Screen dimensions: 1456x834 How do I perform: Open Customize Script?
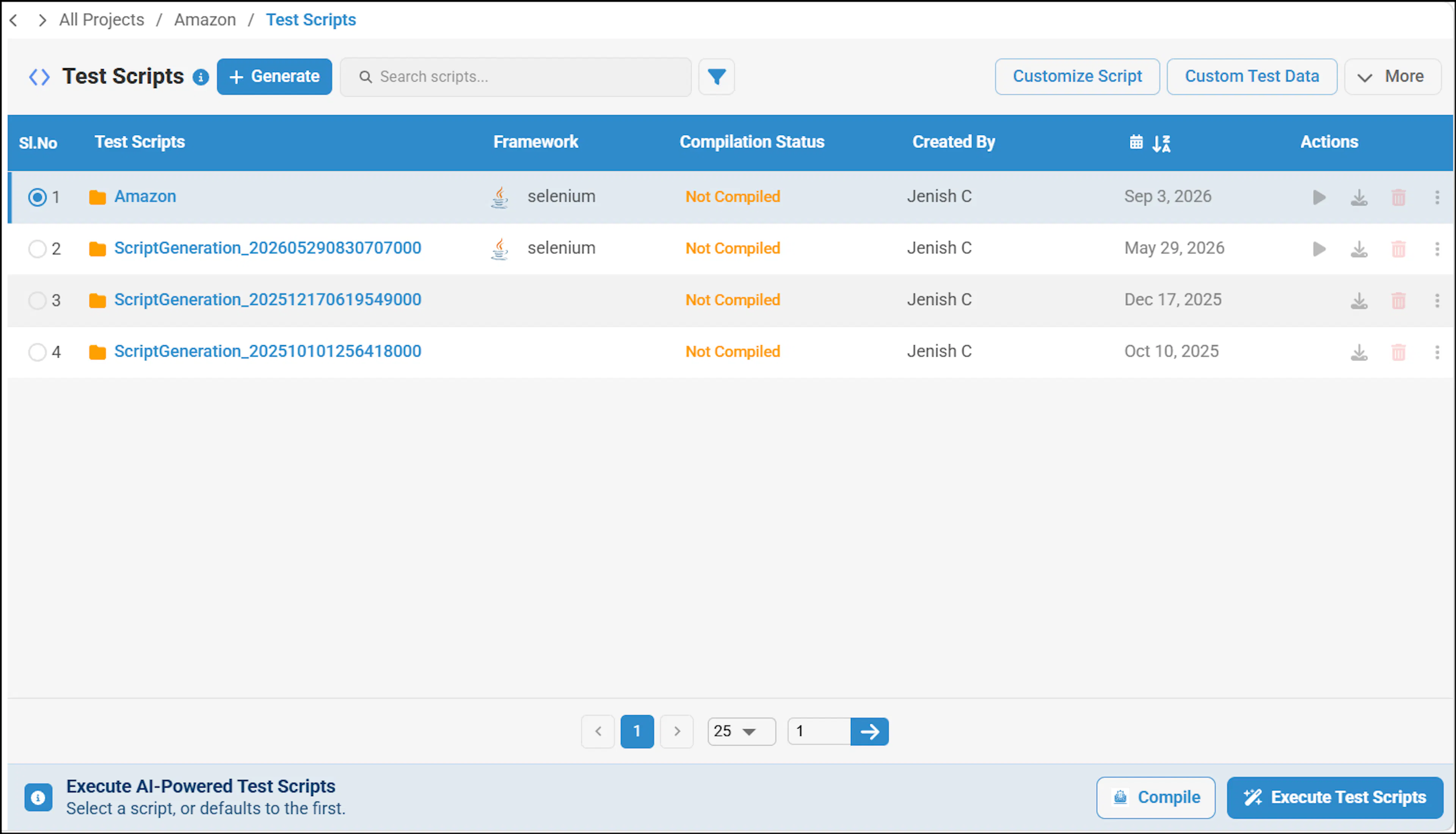click(x=1077, y=77)
